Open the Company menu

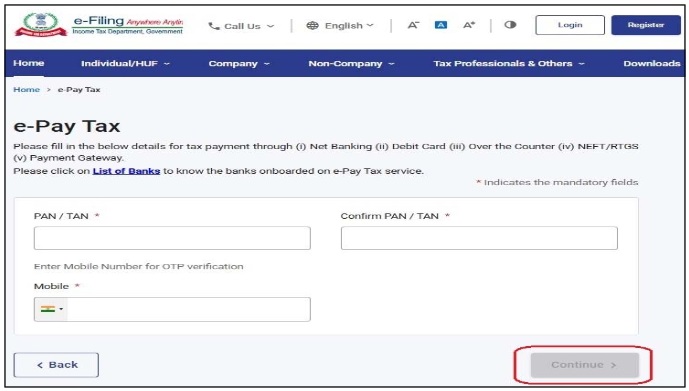coord(239,63)
